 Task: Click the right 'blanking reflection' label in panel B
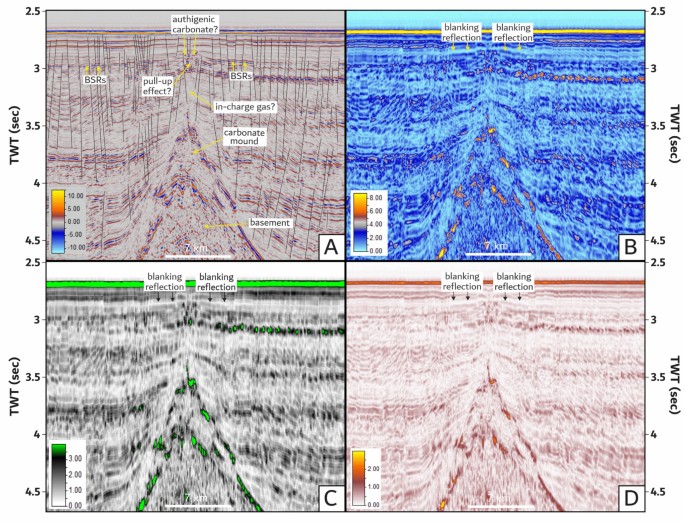click(513, 32)
